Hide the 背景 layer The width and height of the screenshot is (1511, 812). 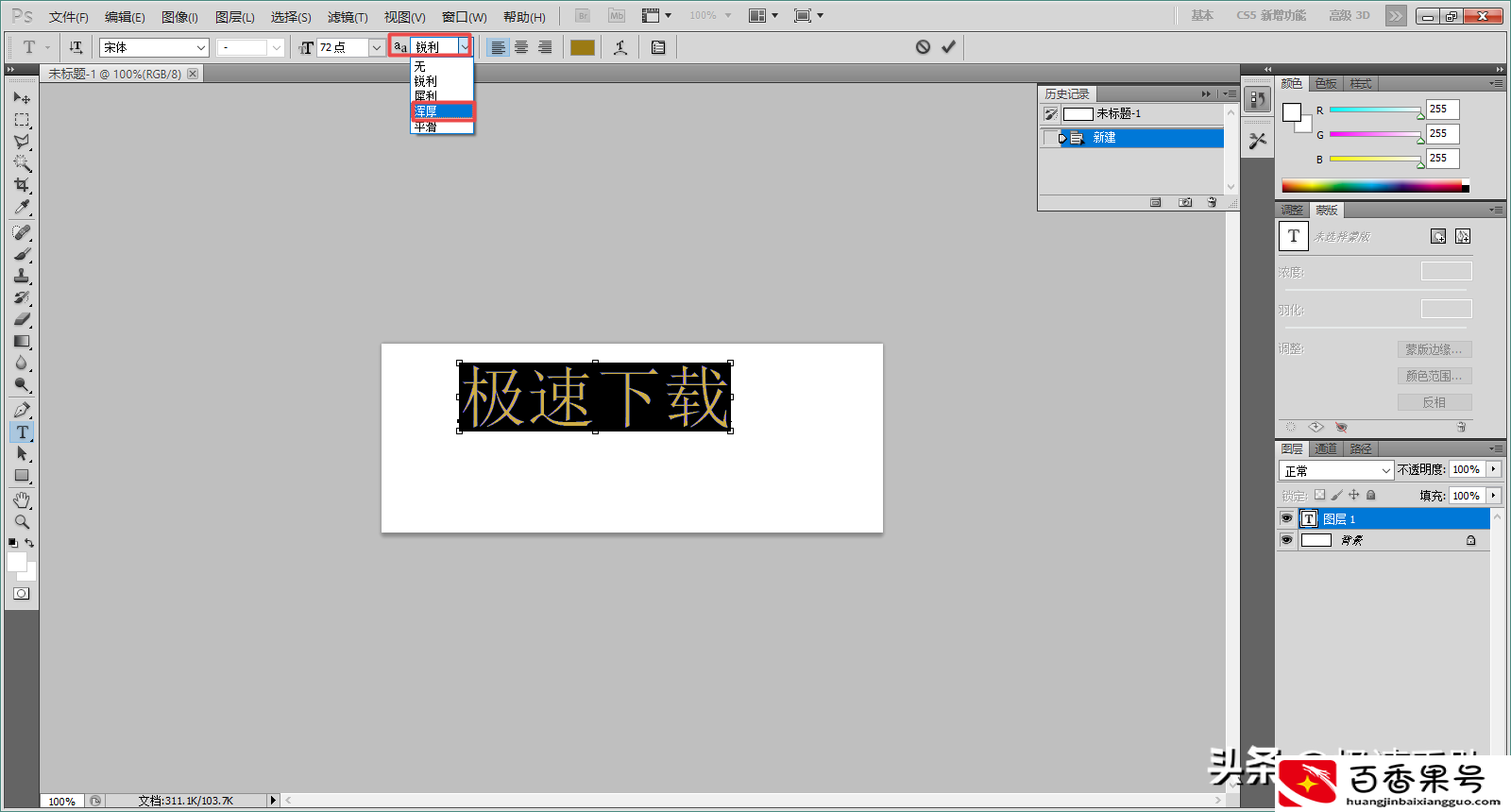(x=1286, y=540)
